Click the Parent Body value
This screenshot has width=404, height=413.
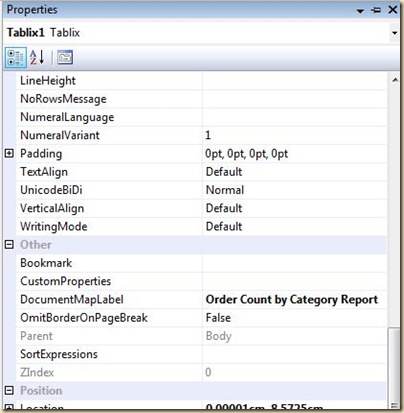[x=219, y=336]
